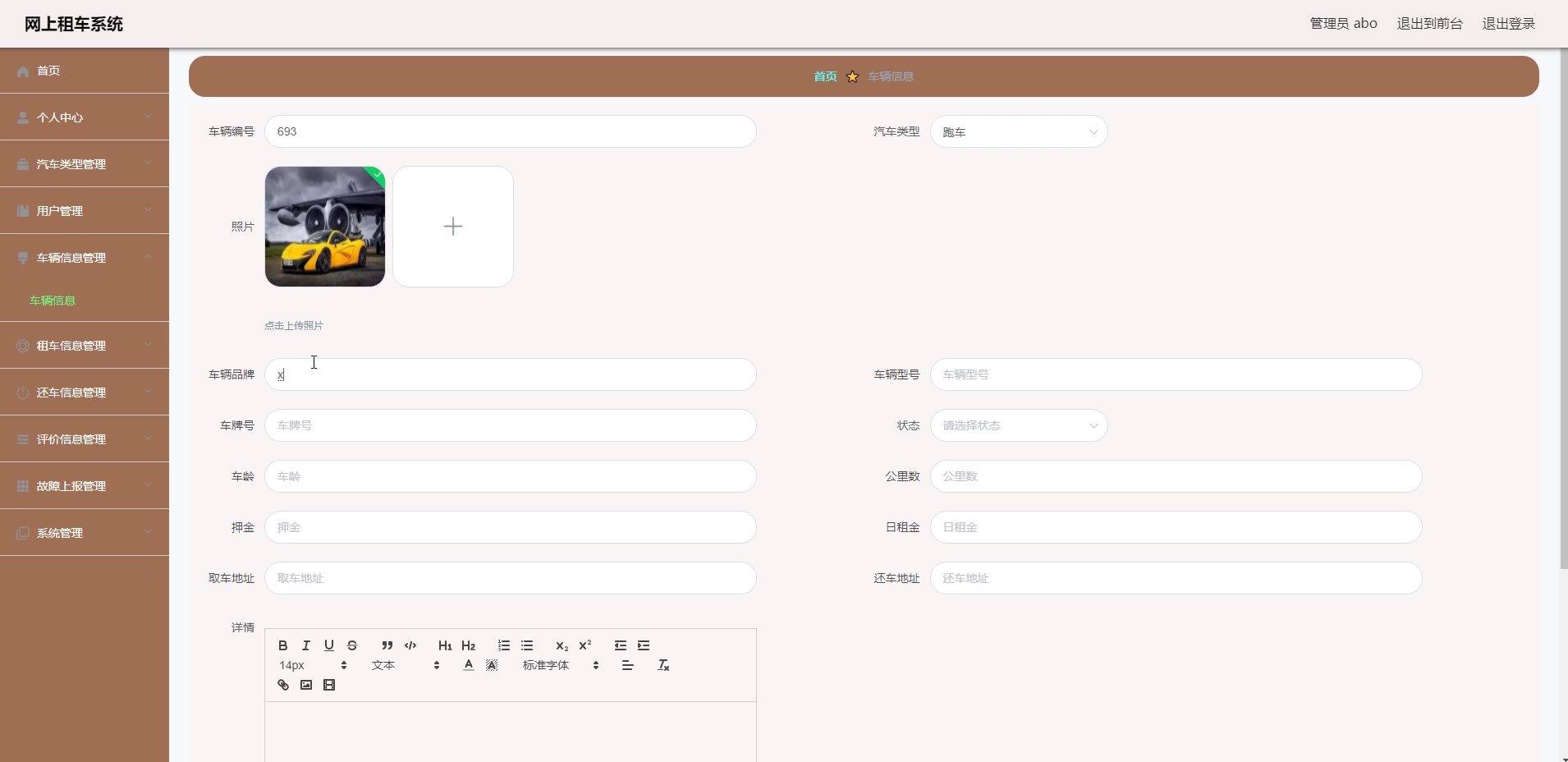Clear text formatting with the Tx icon
This screenshot has width=1568, height=762.
coord(663,665)
